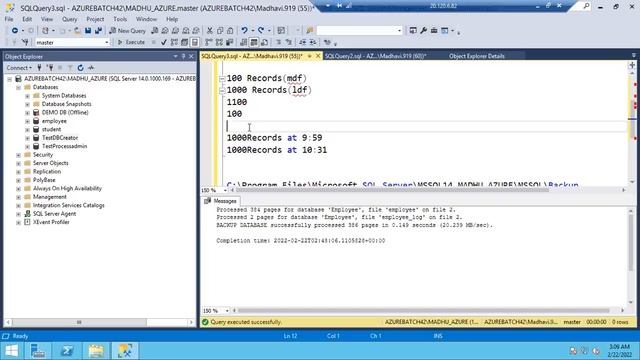Select the student database
Image resolution: width=640 pixels, height=360 pixels.
51,129
